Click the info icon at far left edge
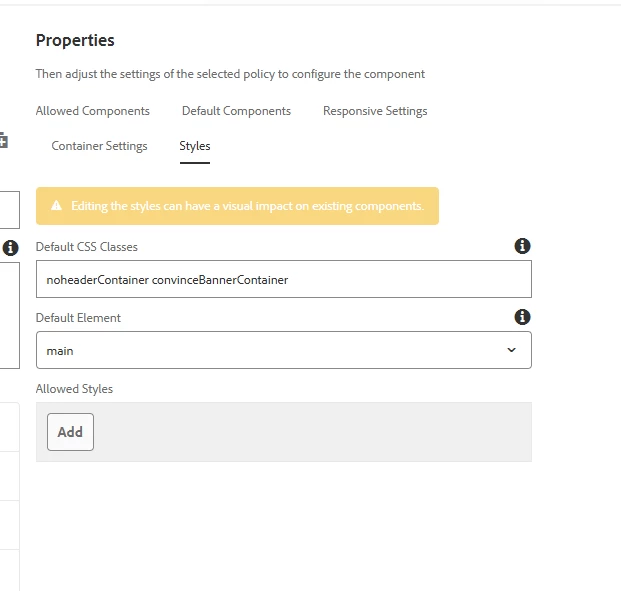This screenshot has height=591, width=621. 10,247
